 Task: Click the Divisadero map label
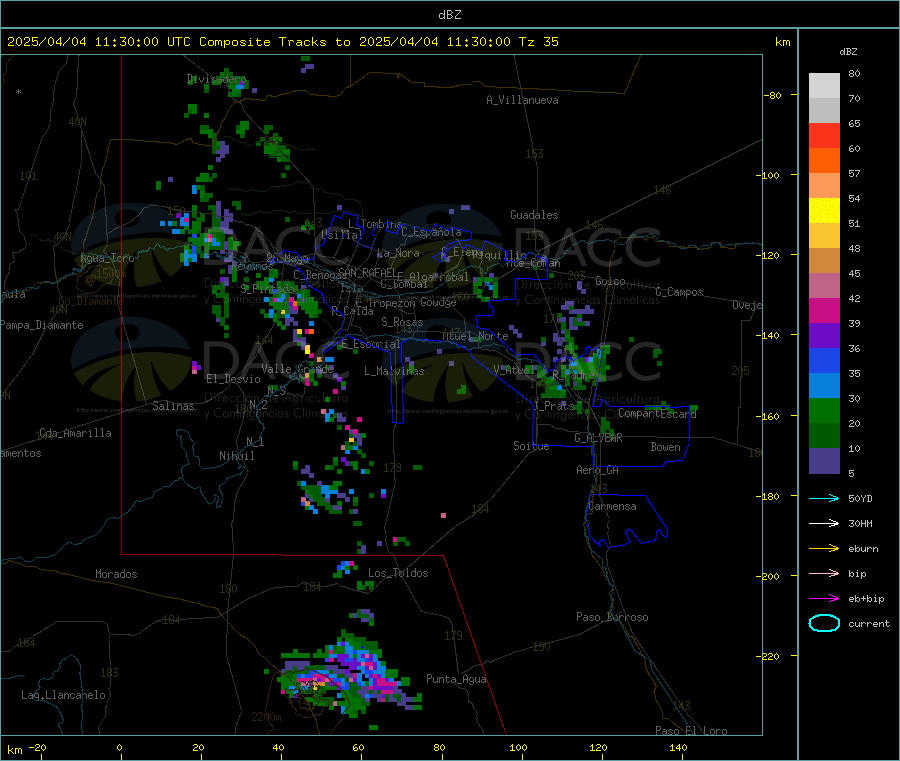tap(216, 79)
